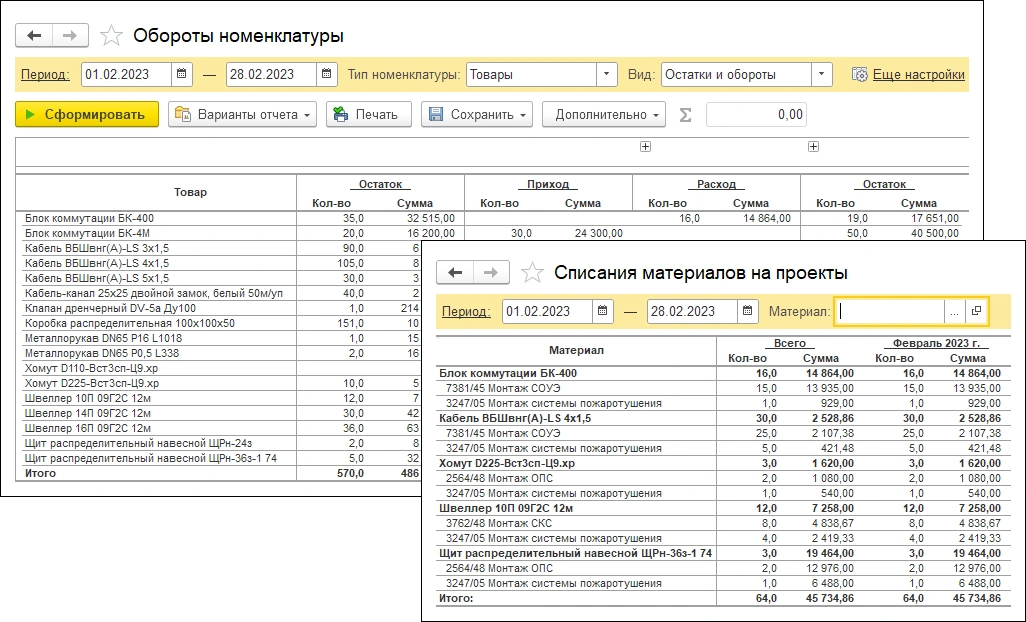Open Варианты отчета dropdown
The width and height of the screenshot is (1026, 622).
point(242,114)
